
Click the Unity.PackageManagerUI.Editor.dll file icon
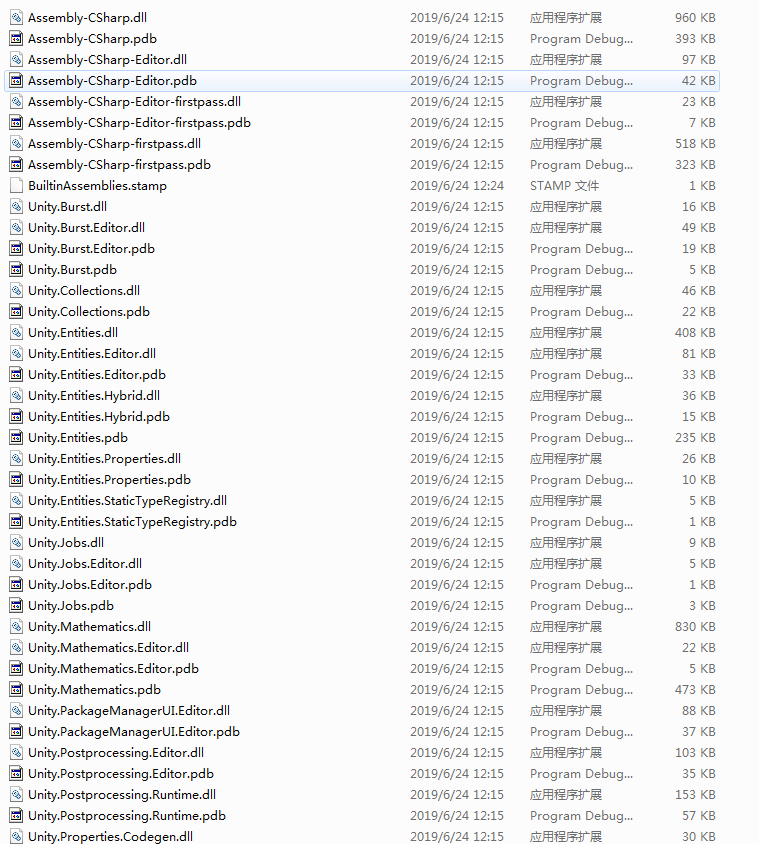pos(17,711)
